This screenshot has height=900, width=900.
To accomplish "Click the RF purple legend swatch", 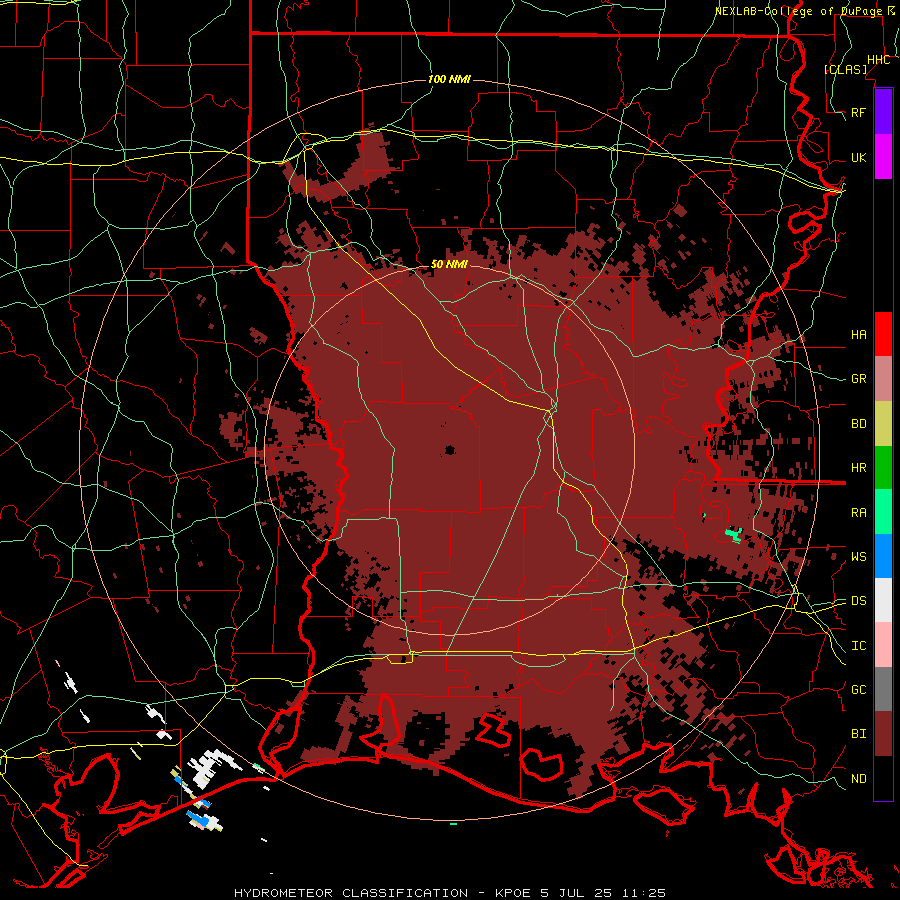I will tap(883, 112).
